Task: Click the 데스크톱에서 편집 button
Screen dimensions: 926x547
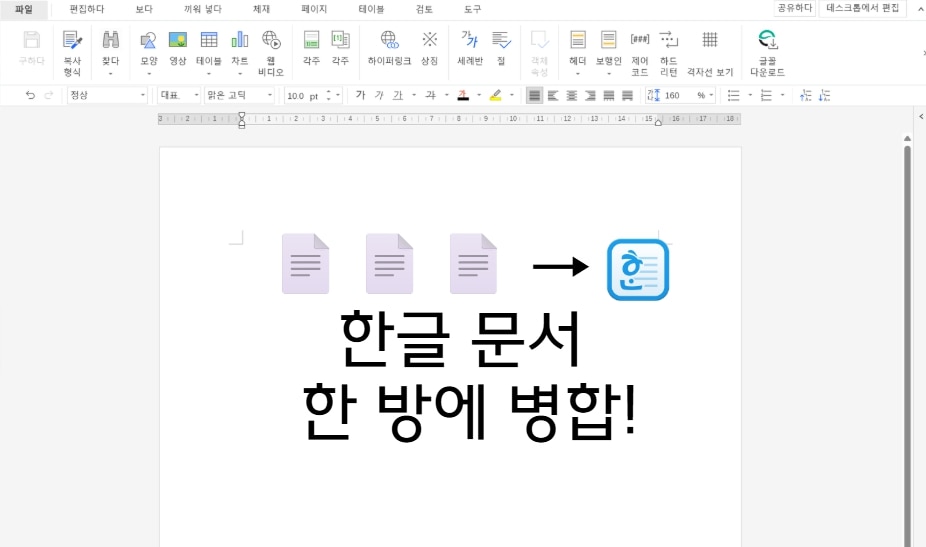Action: pyautogui.click(x=862, y=8)
